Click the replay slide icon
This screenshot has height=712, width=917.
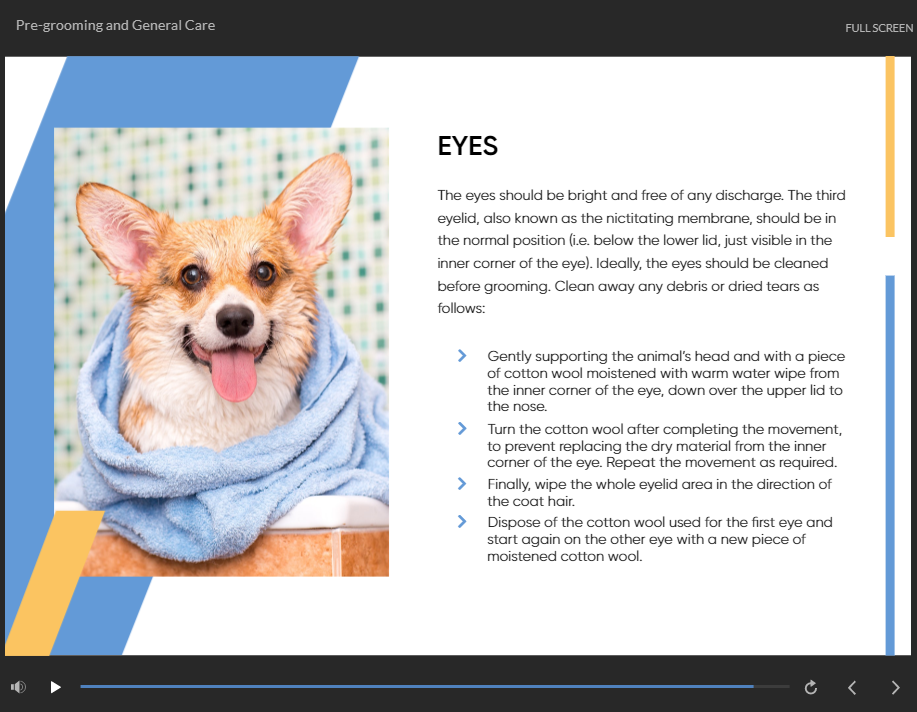point(811,687)
